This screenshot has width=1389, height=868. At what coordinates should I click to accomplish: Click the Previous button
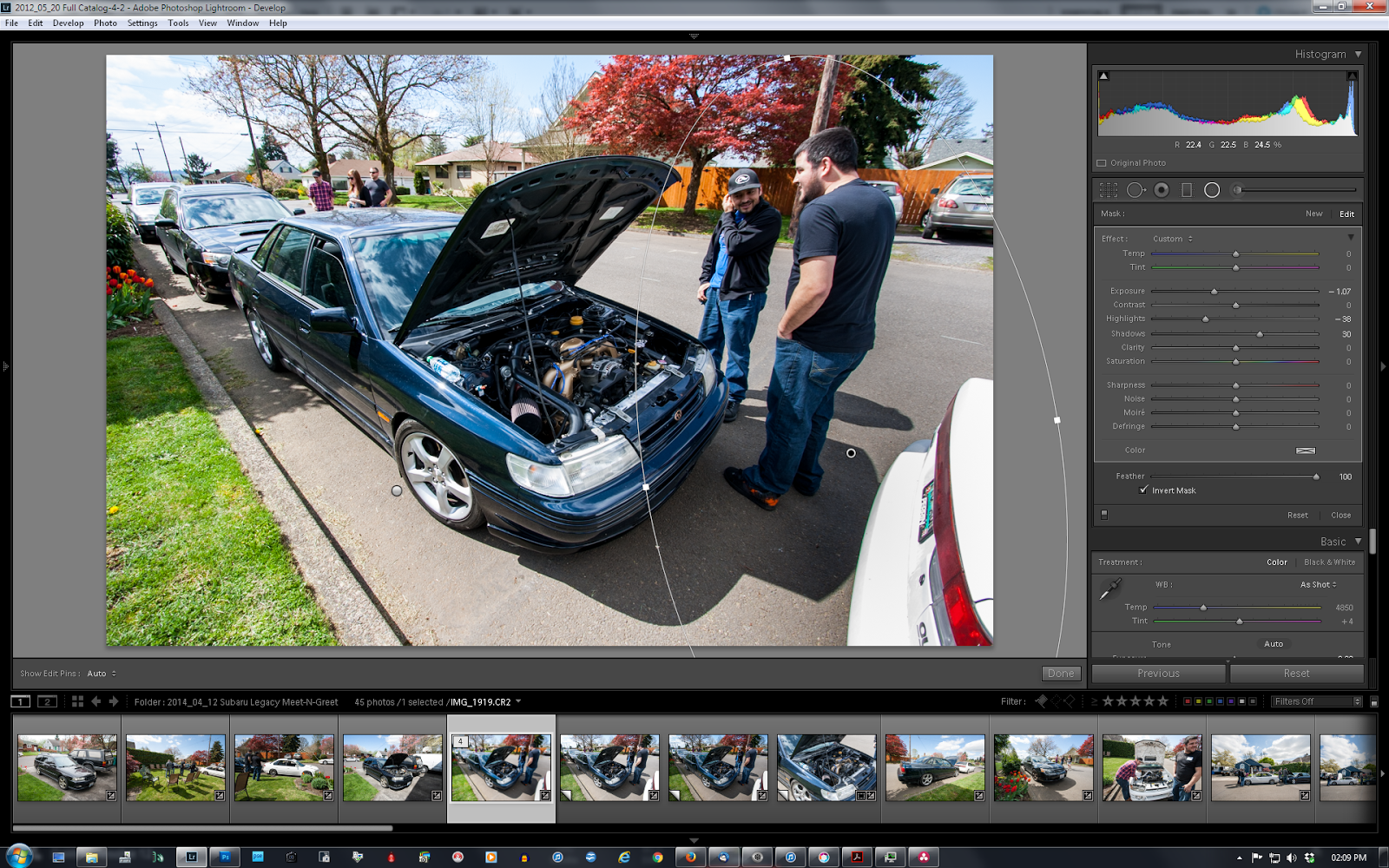point(1158,674)
